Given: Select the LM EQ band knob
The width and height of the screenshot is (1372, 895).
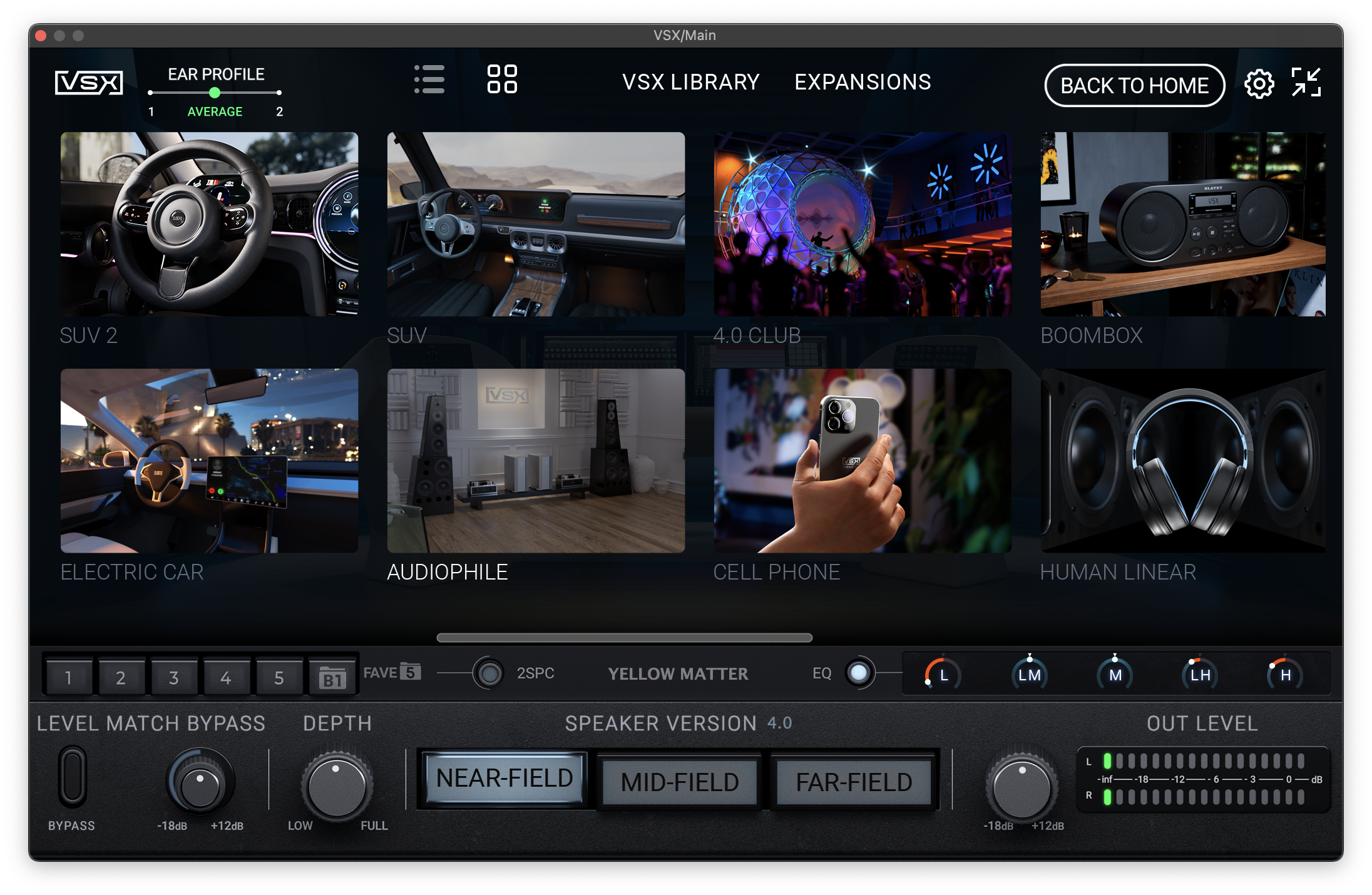Looking at the screenshot, I should click(x=1030, y=674).
